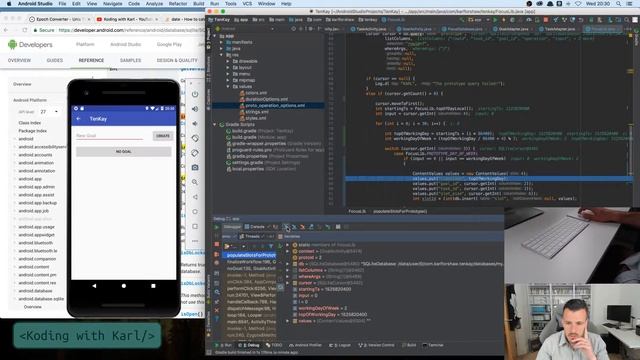This screenshot has height=360, width=640.
Task: Collapse the values folder
Action: 228,87
